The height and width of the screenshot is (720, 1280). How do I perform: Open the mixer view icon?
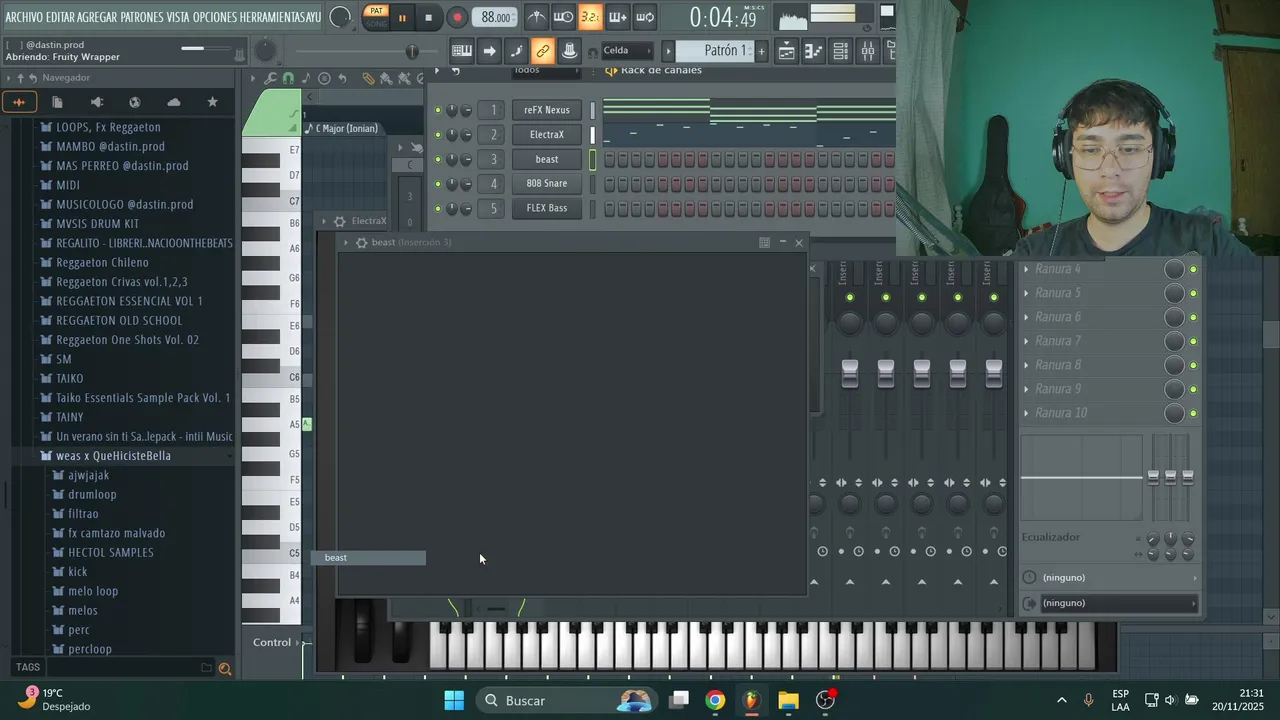click(x=868, y=51)
